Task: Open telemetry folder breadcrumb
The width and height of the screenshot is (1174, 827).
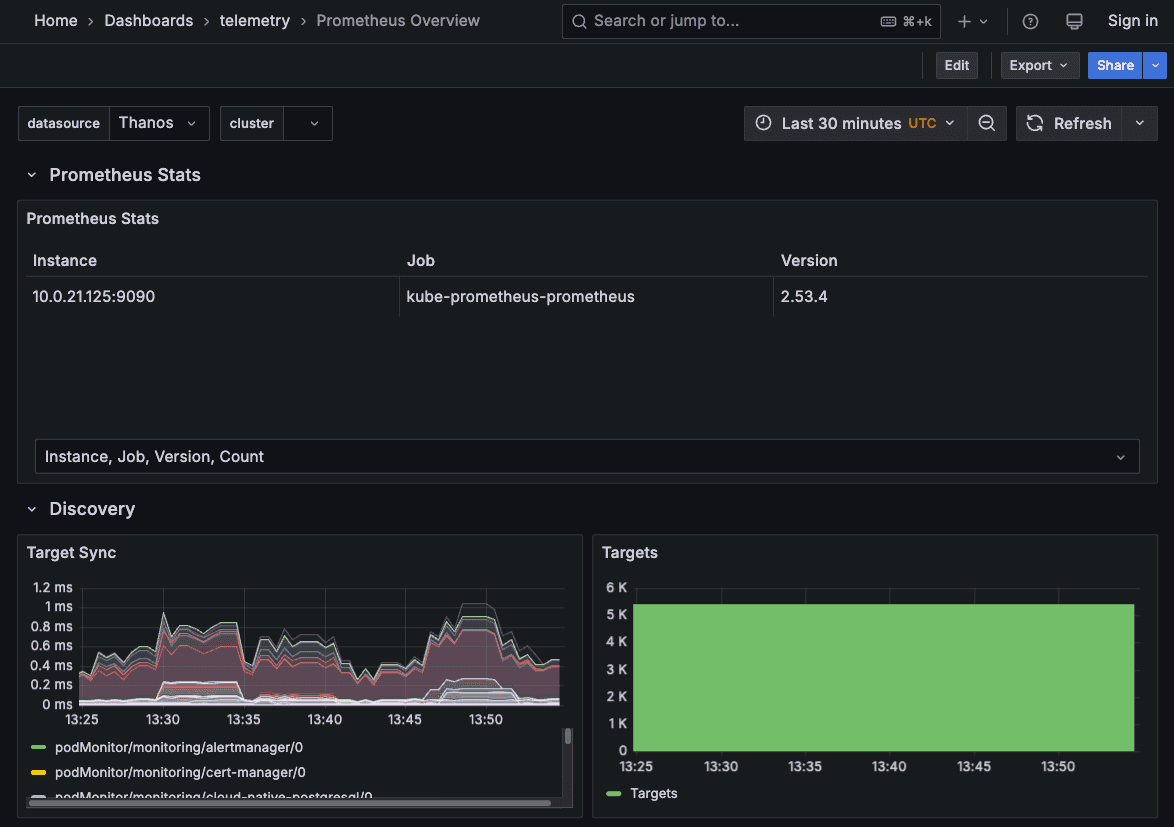Action: coord(255,21)
